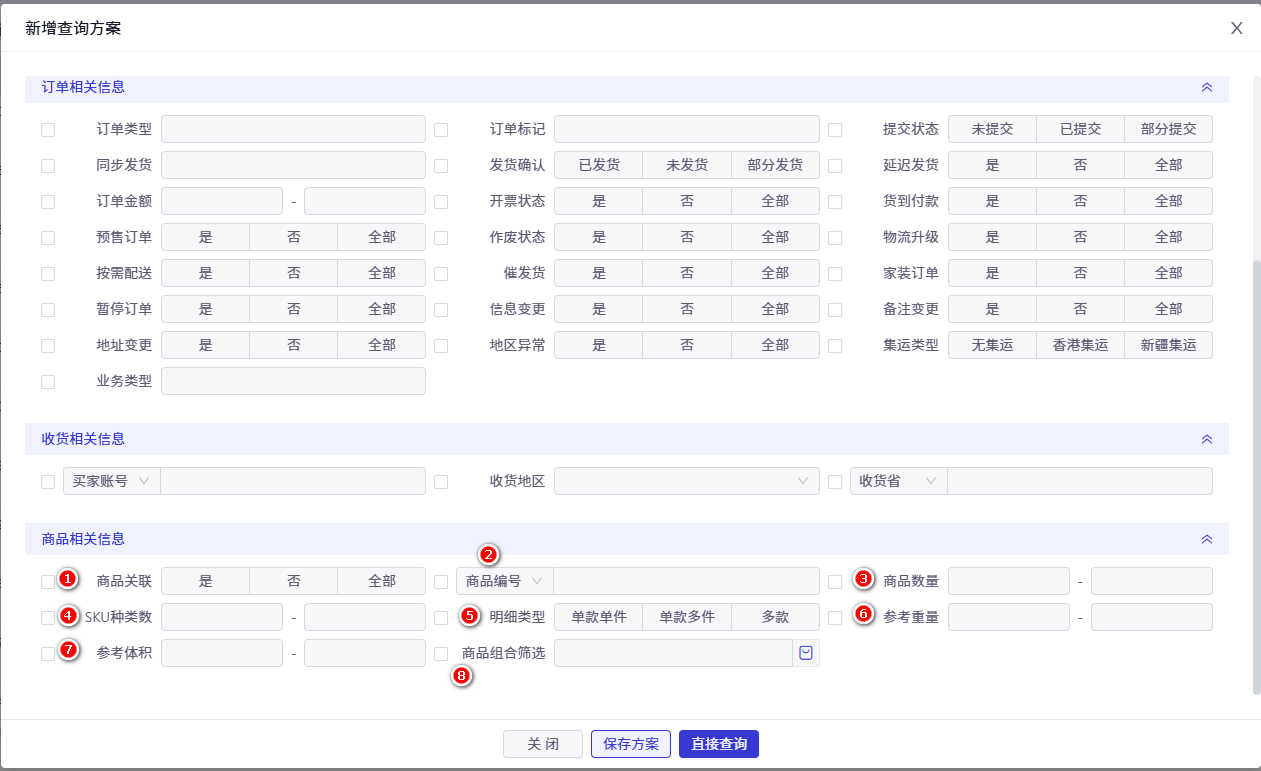Focus the 商品数量 minimum input
1261x771 pixels.
[1009, 581]
